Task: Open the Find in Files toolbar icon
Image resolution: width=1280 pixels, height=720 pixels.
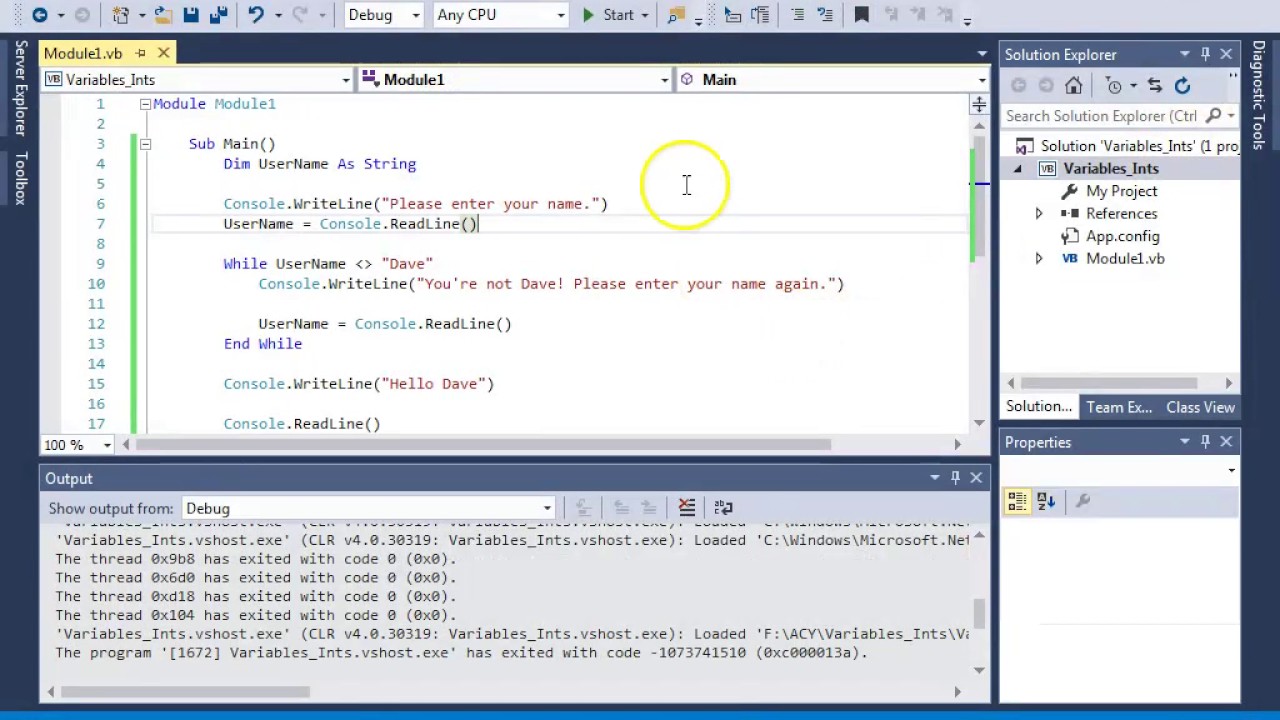Action: click(x=676, y=15)
